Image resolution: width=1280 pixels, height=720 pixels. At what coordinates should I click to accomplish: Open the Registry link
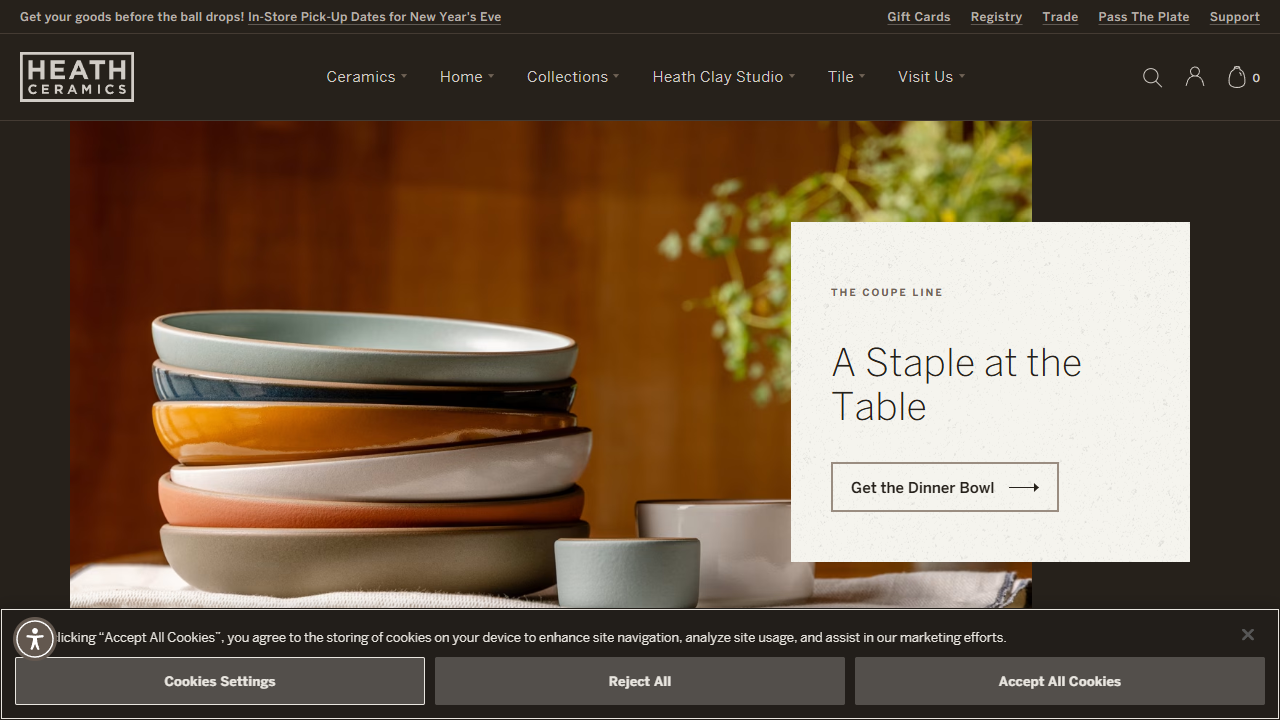pyautogui.click(x=996, y=17)
